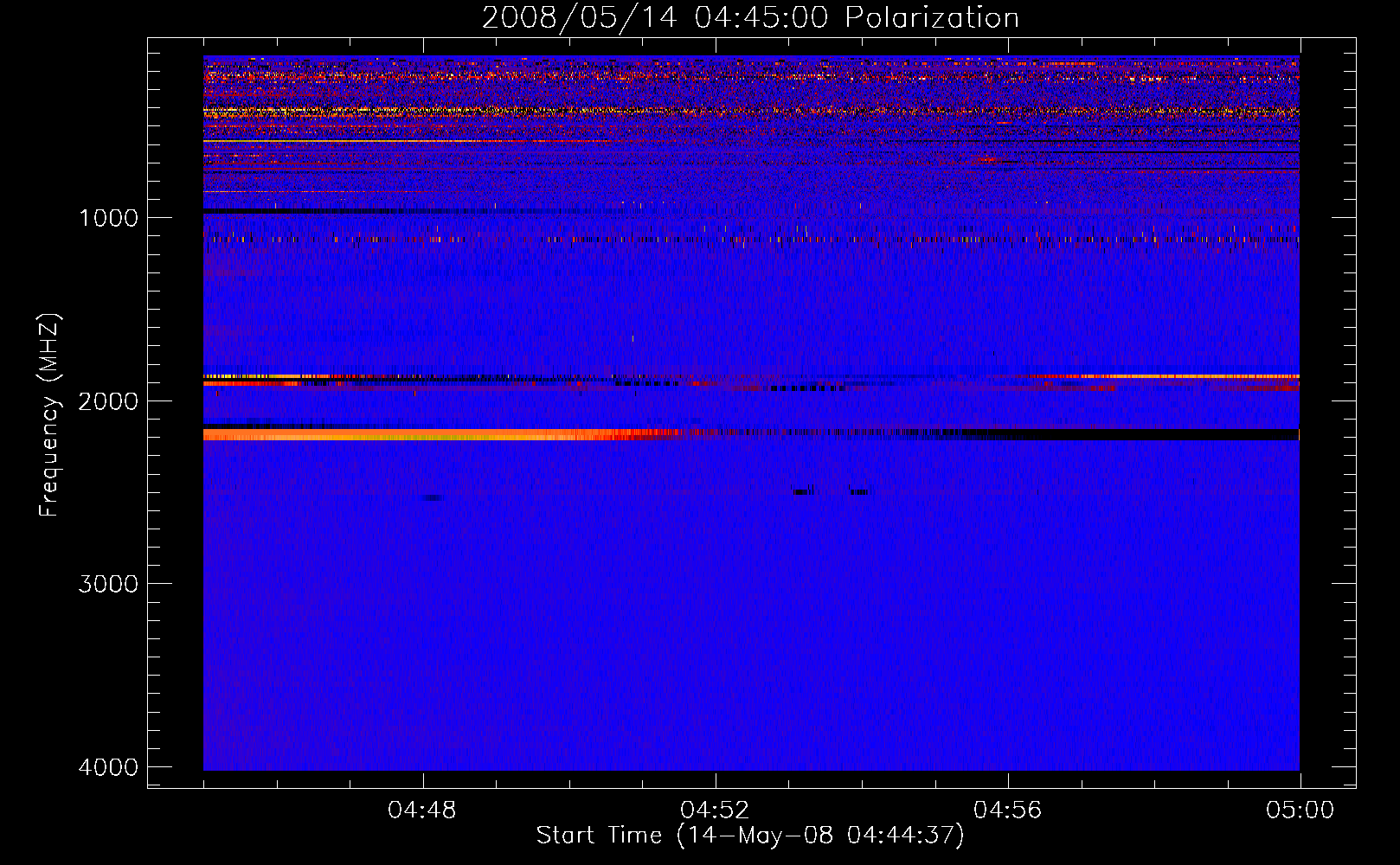Click the 04:52 time axis label
Viewport: 1400px width, 865px height.
click(x=715, y=811)
